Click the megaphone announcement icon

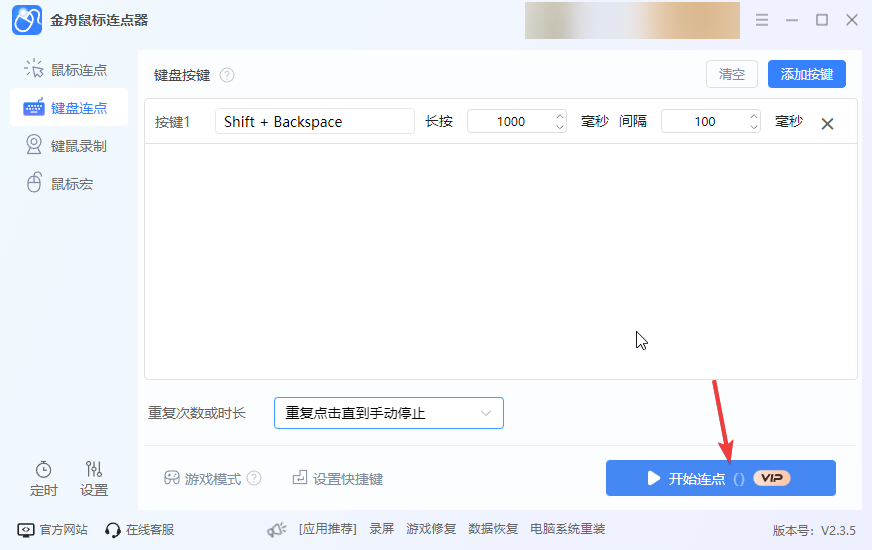(x=277, y=530)
